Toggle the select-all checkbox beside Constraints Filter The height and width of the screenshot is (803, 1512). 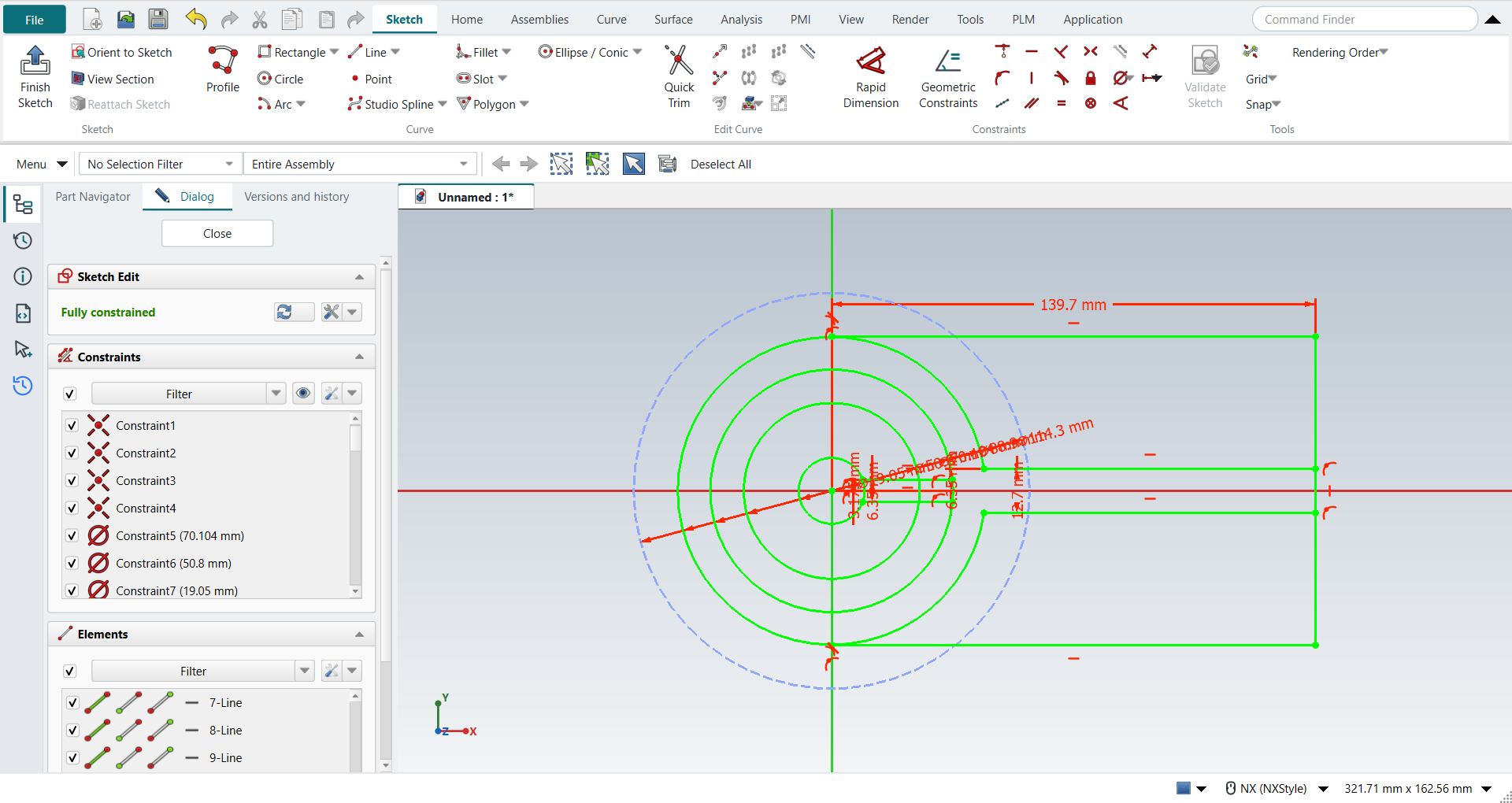70,394
